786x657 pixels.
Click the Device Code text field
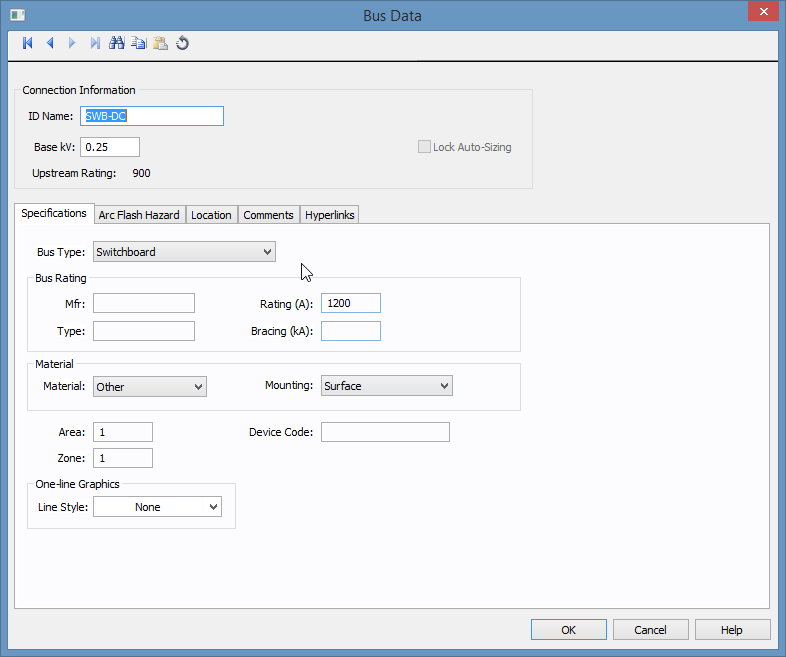(x=385, y=432)
